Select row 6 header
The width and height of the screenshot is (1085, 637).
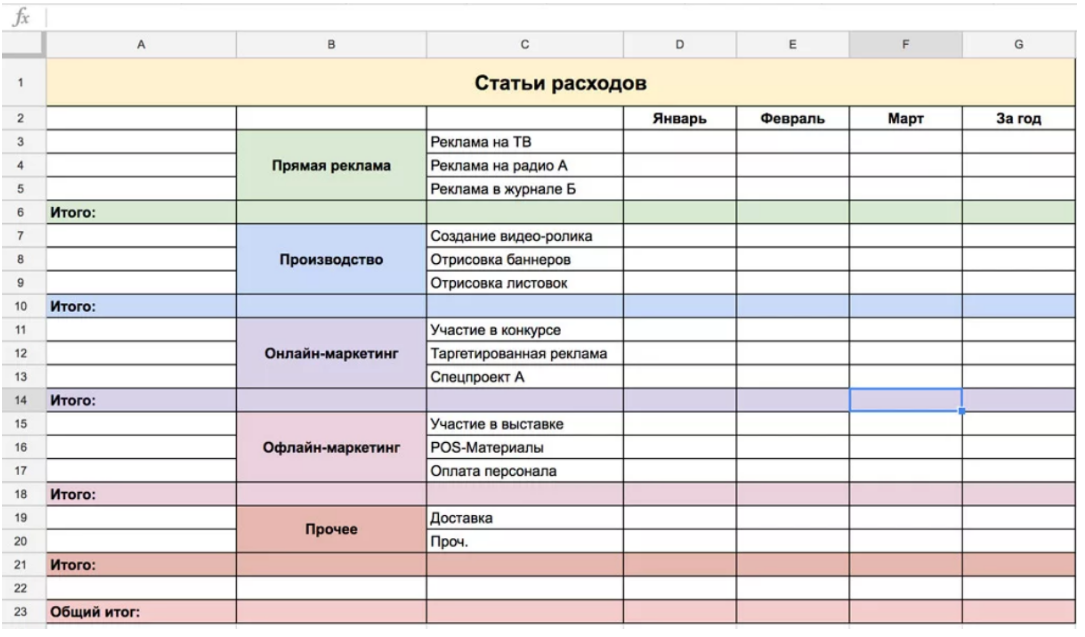click(x=21, y=212)
